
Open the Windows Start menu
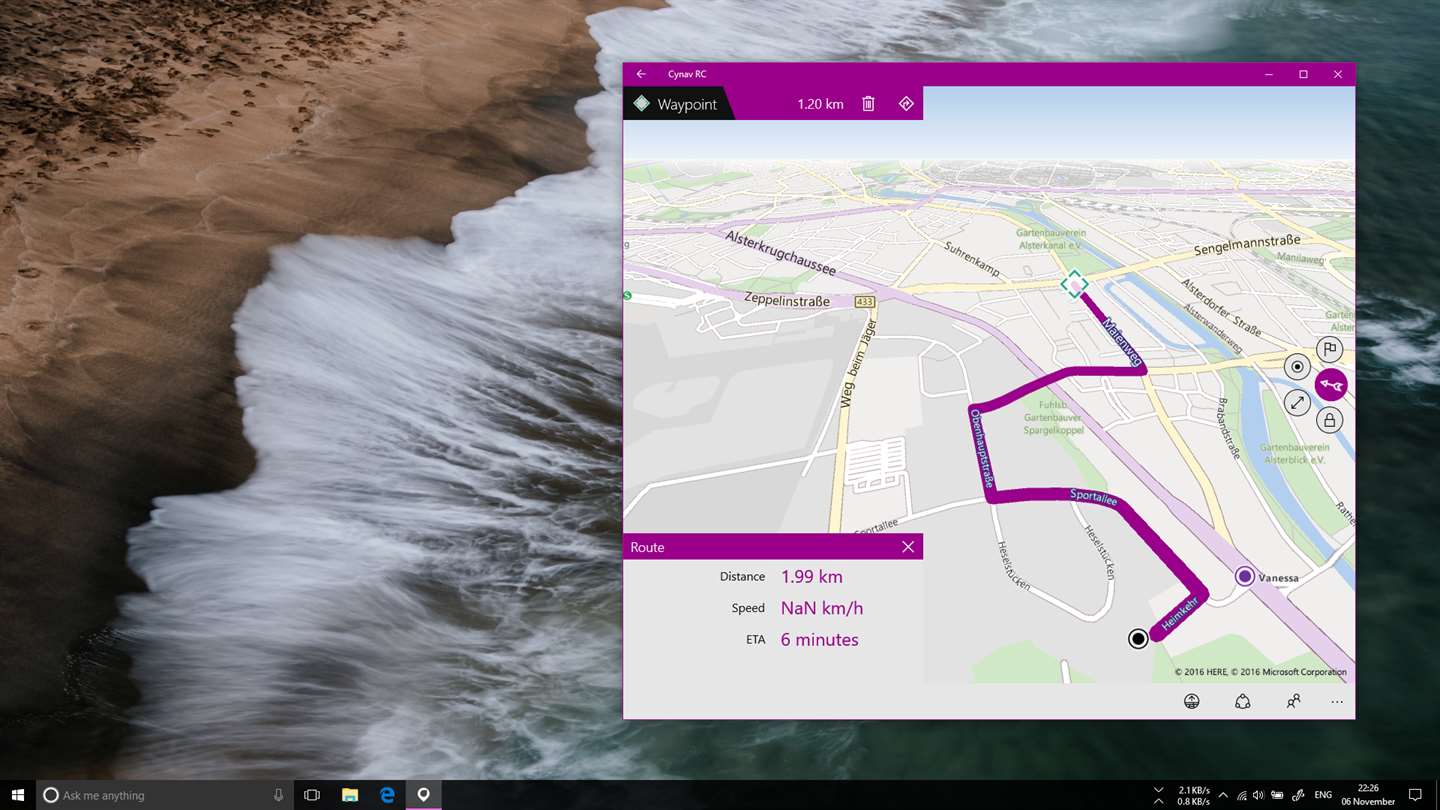[17, 795]
